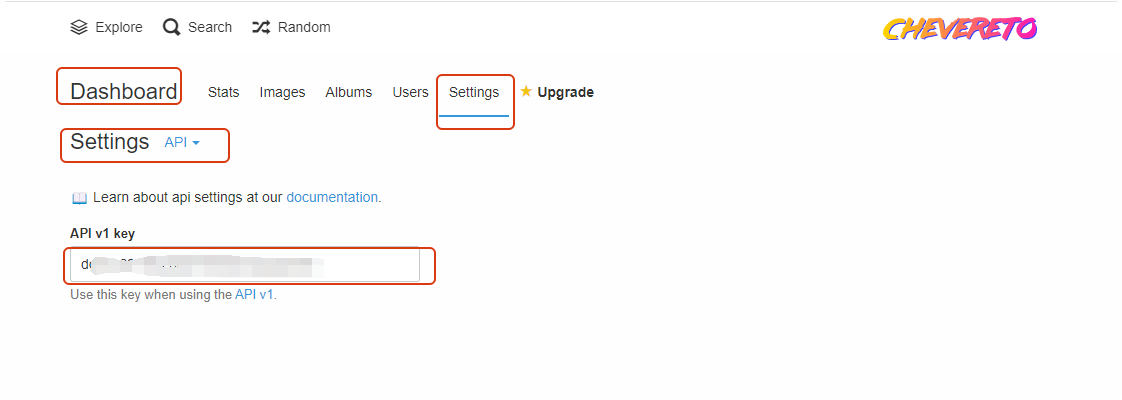Select the Settings tab in the dashboard
Screen dimensions: 1122x400
point(474,92)
